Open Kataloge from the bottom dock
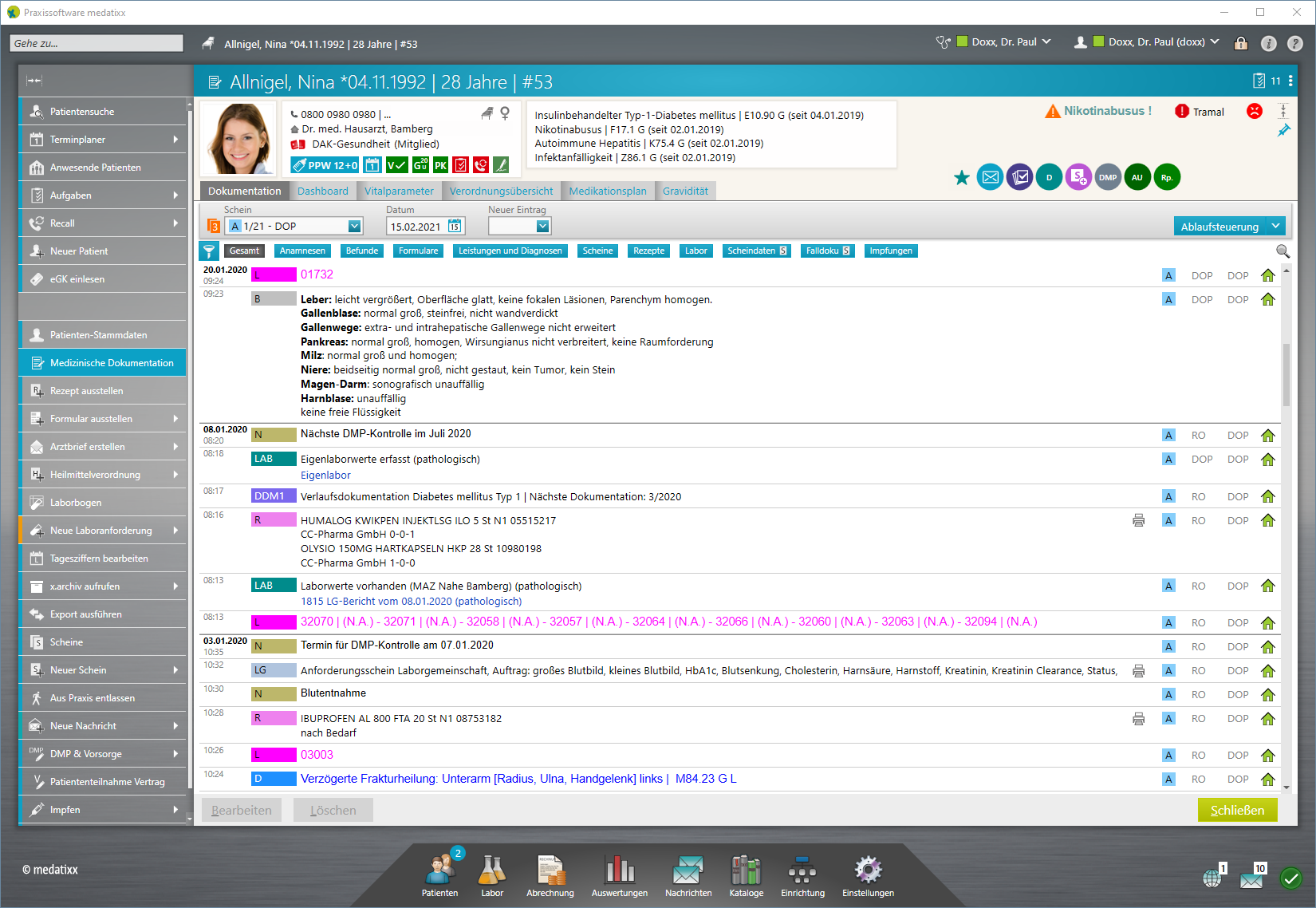Screen dimensions: 1316x908 [x=746, y=875]
